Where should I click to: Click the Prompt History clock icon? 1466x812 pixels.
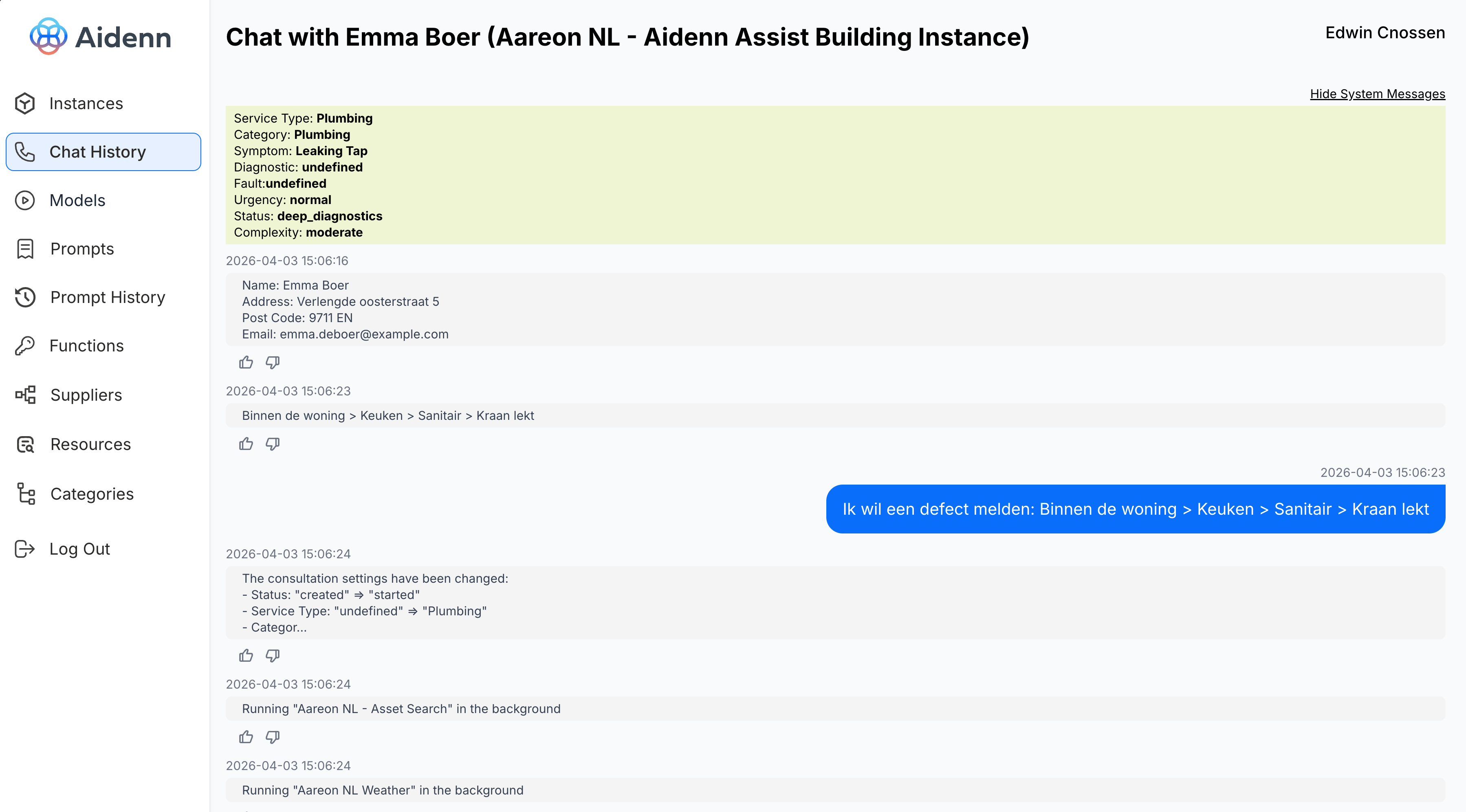click(25, 297)
